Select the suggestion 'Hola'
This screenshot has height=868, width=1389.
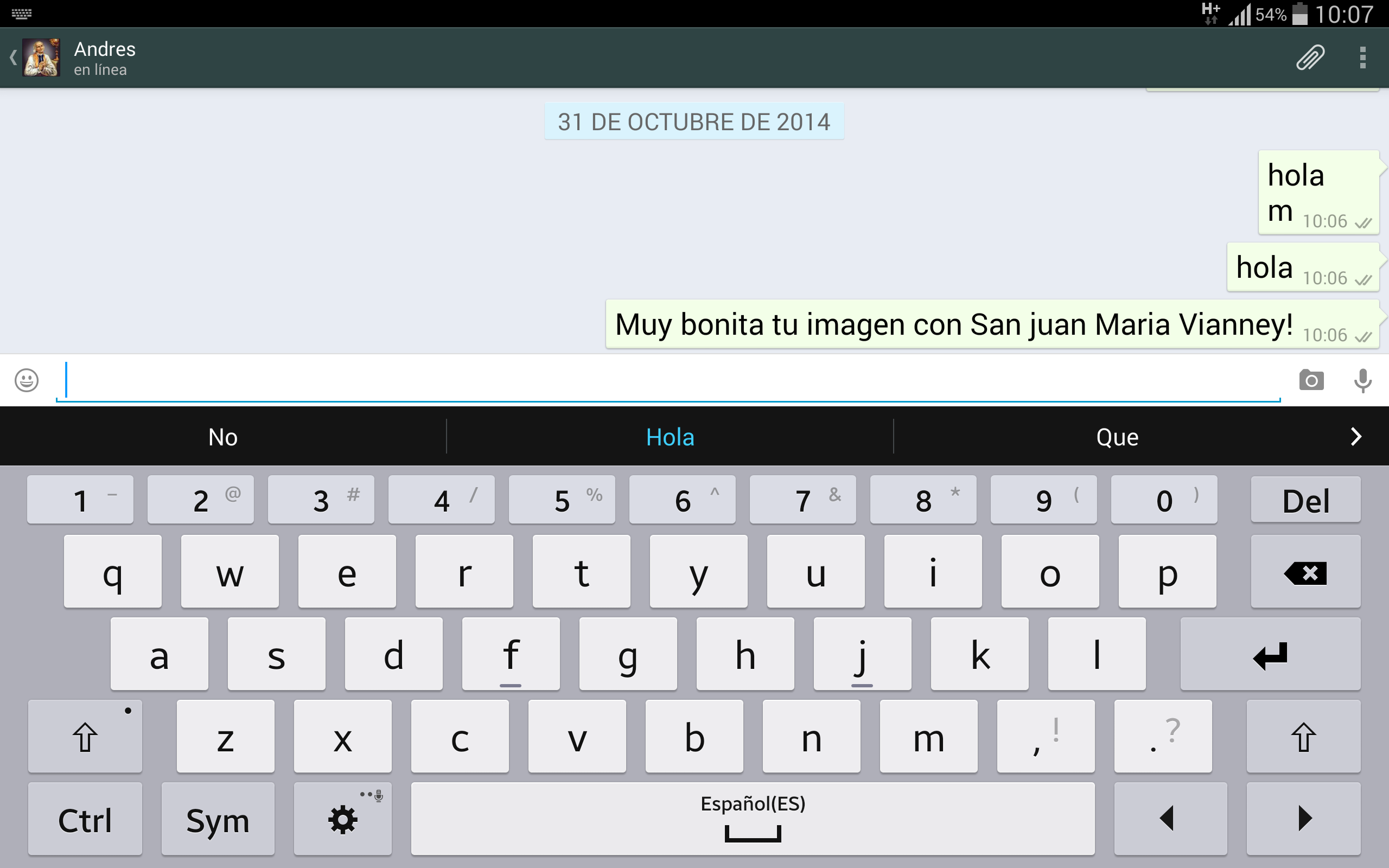(x=671, y=436)
